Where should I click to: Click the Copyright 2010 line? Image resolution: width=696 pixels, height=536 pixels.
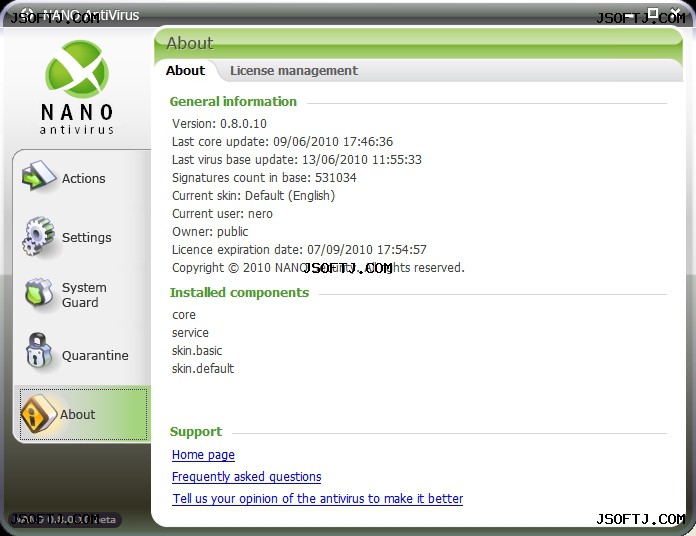[318, 268]
